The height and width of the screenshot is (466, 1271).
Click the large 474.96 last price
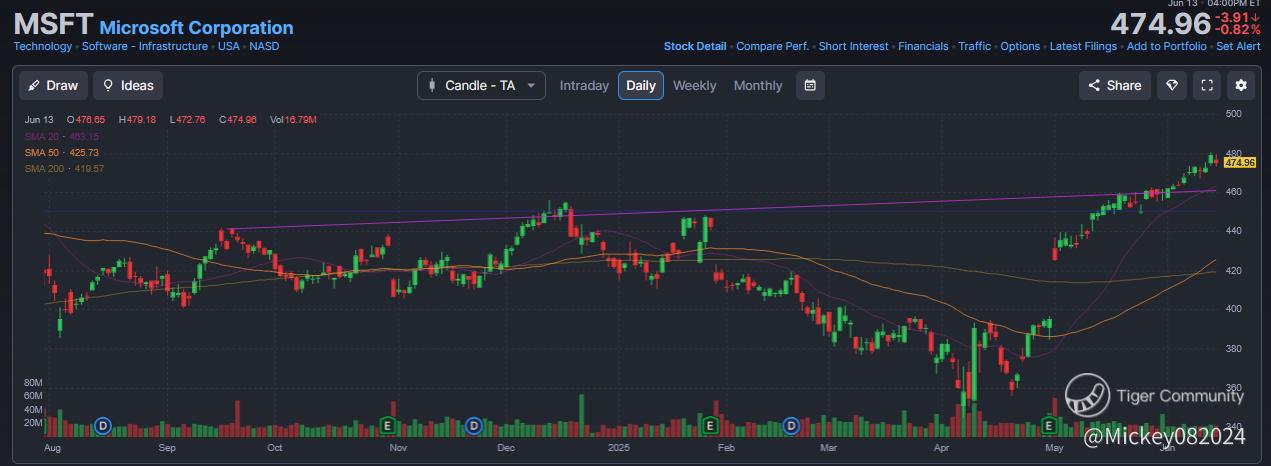[x=1160, y=23]
